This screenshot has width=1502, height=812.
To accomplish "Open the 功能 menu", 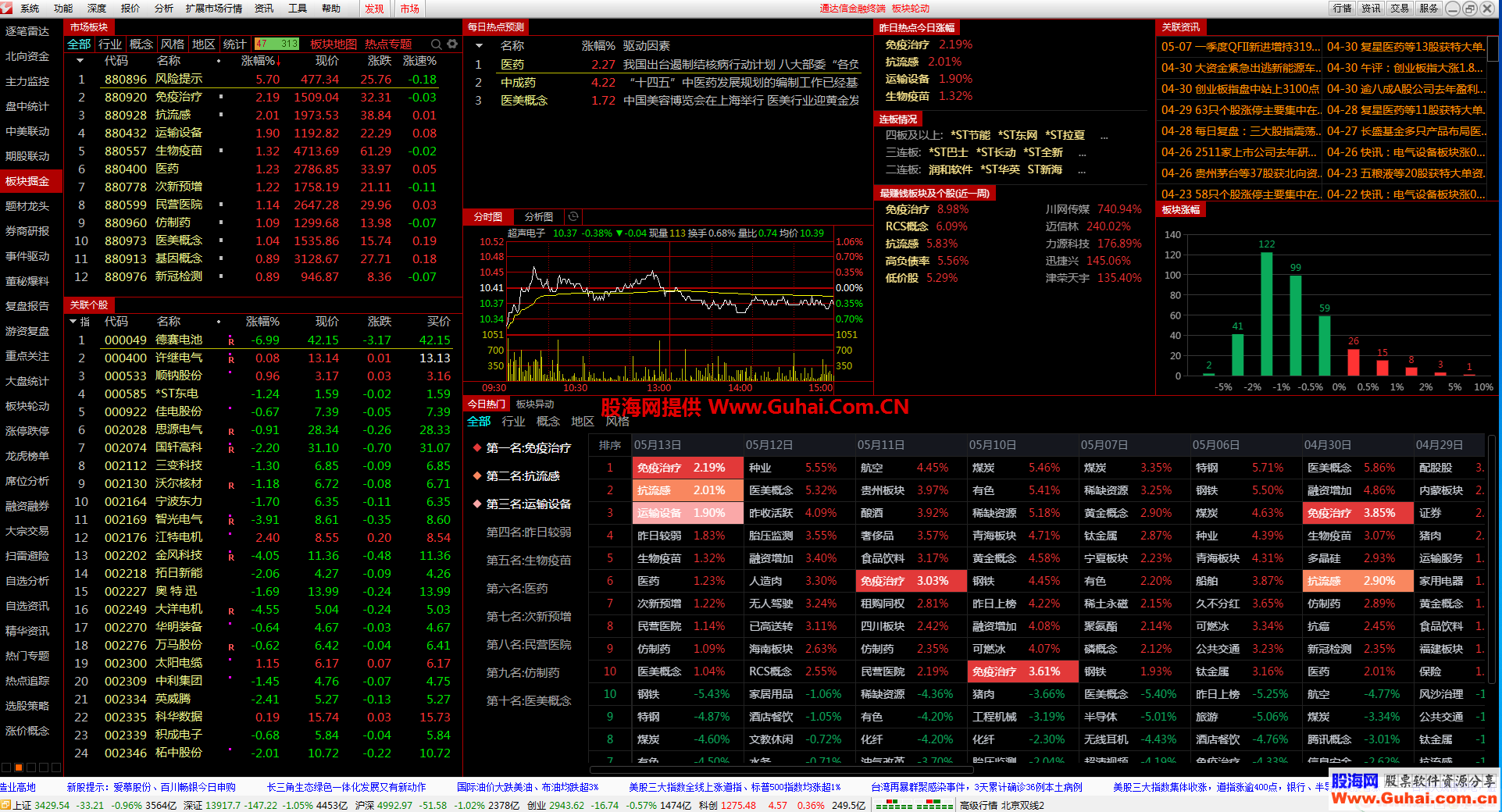I will 63,8.
